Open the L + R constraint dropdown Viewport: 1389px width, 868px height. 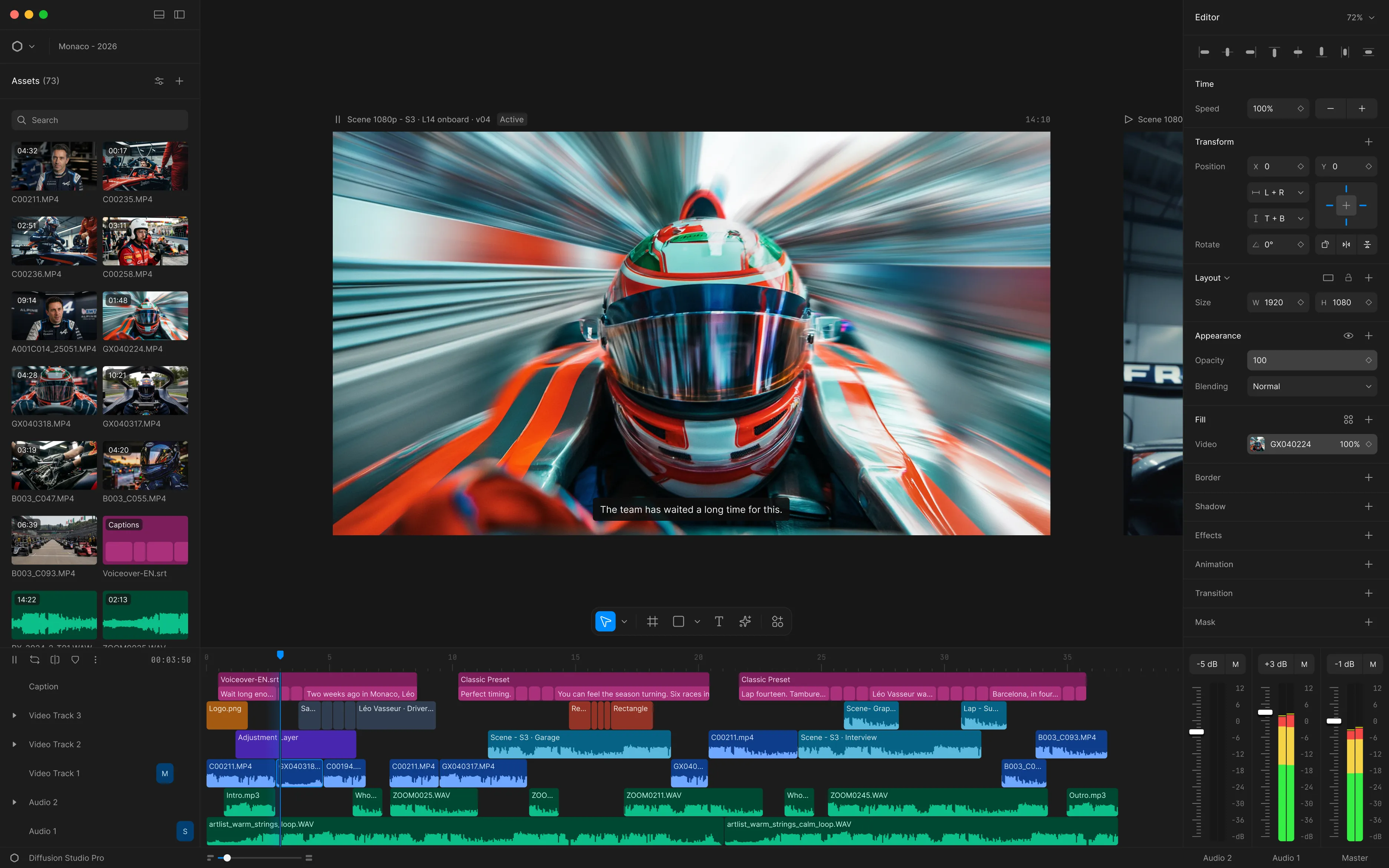(1278, 192)
